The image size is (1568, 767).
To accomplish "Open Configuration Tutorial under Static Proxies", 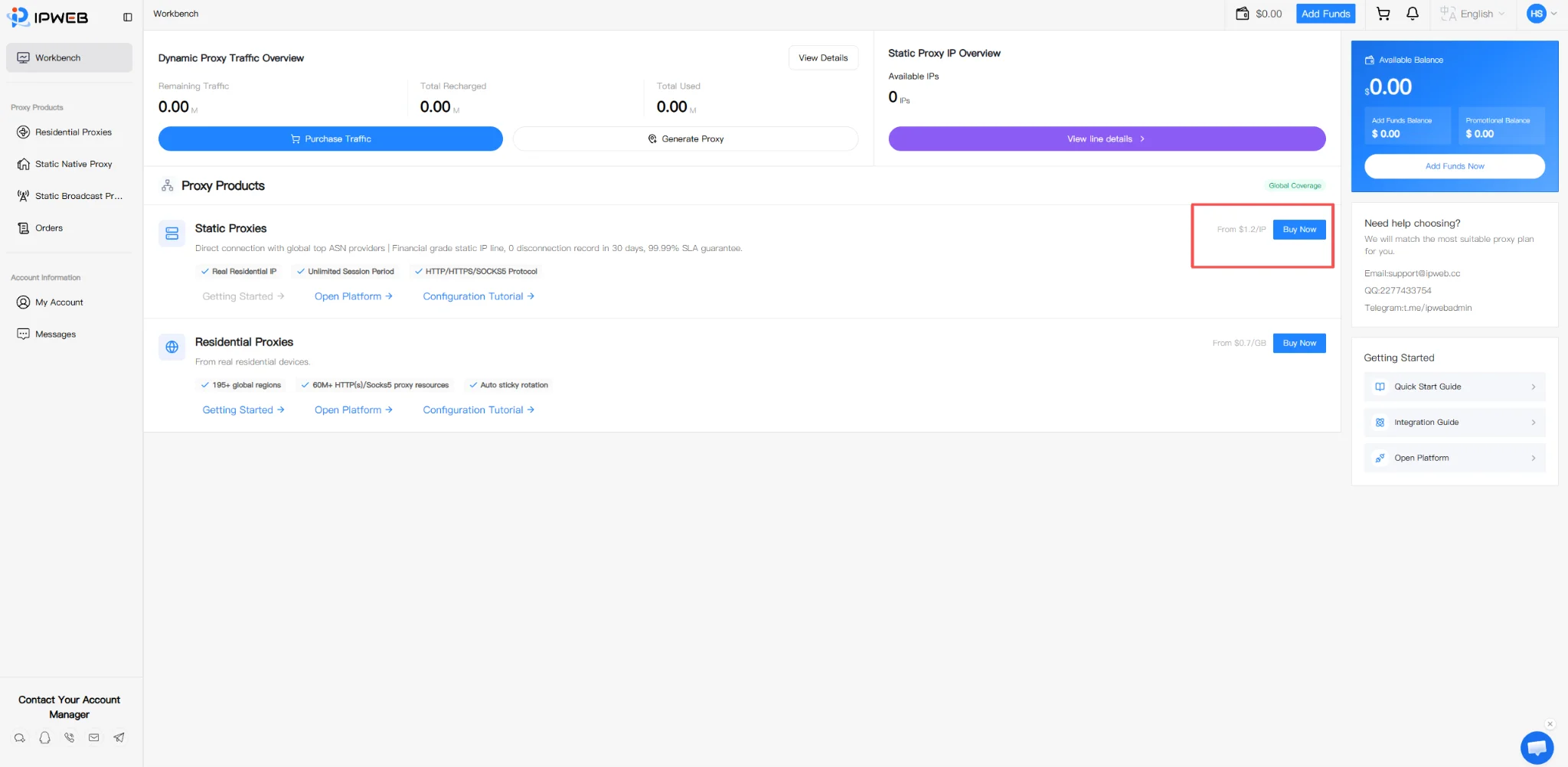I will tap(479, 296).
